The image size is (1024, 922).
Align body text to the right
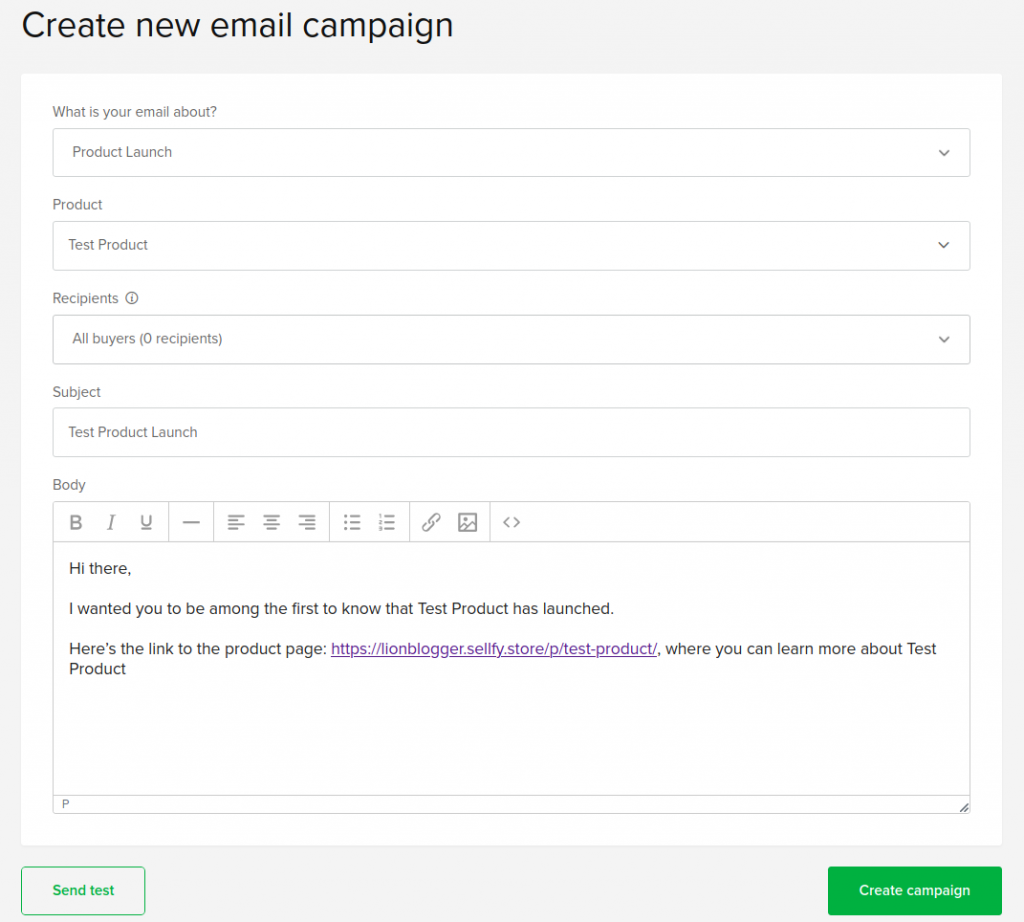click(307, 522)
